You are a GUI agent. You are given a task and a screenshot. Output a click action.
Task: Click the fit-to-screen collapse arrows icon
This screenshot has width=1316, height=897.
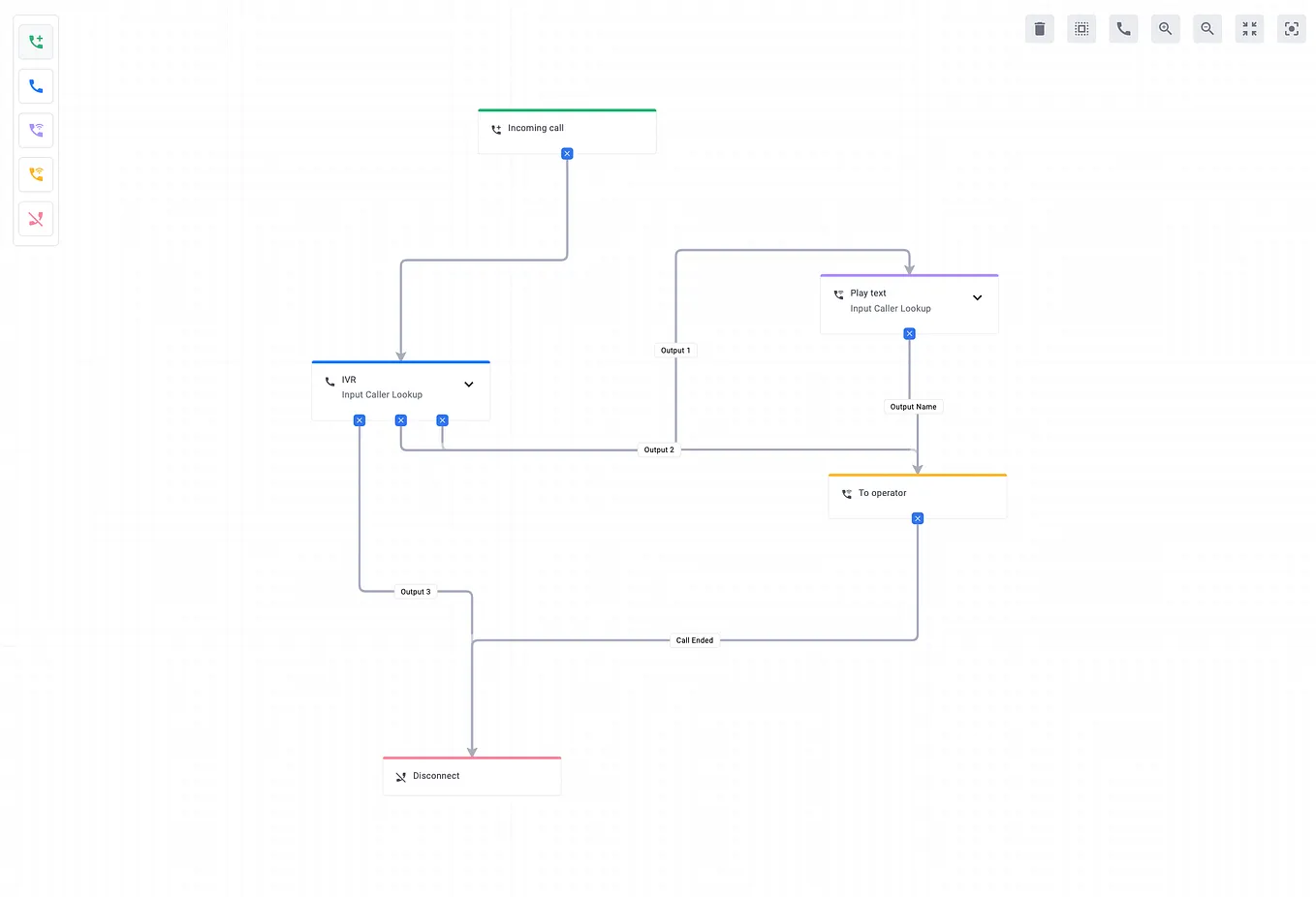tap(1249, 28)
